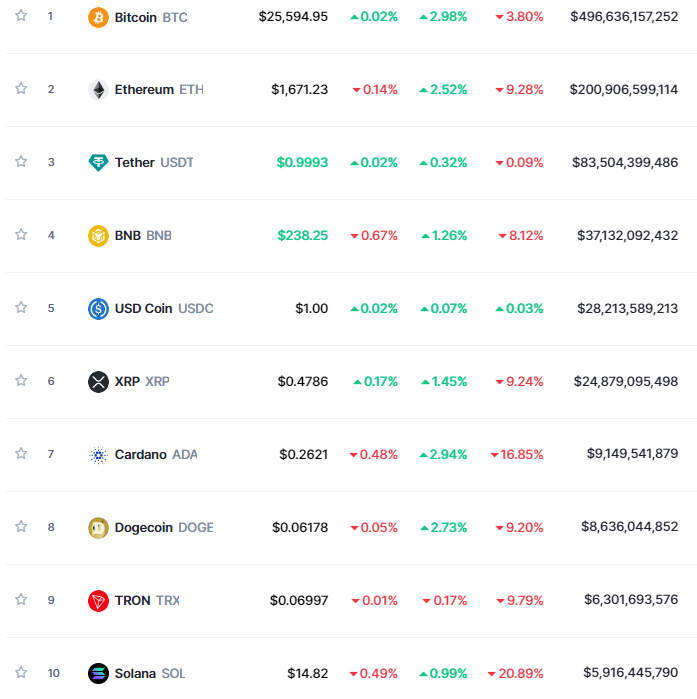Click the Dogecoin dog logo icon
Screen dimensions: 697x699
(98, 527)
